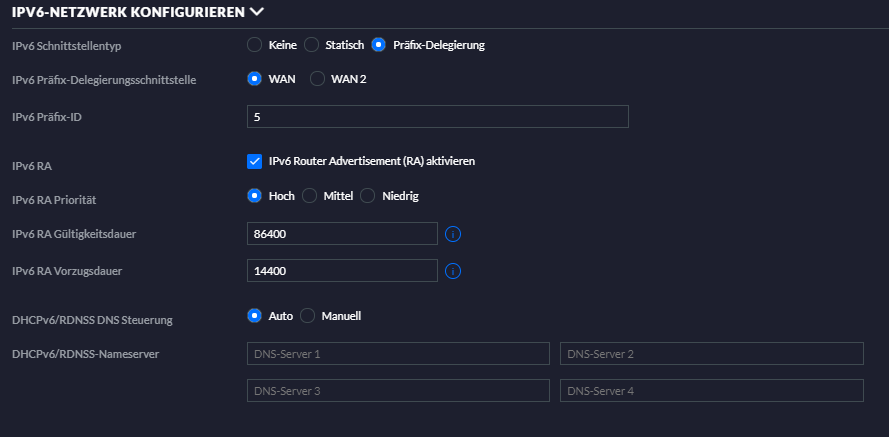Viewport: 889px width, 437px height.
Task: Click the DNS-Server 2 field
Action: point(711,354)
